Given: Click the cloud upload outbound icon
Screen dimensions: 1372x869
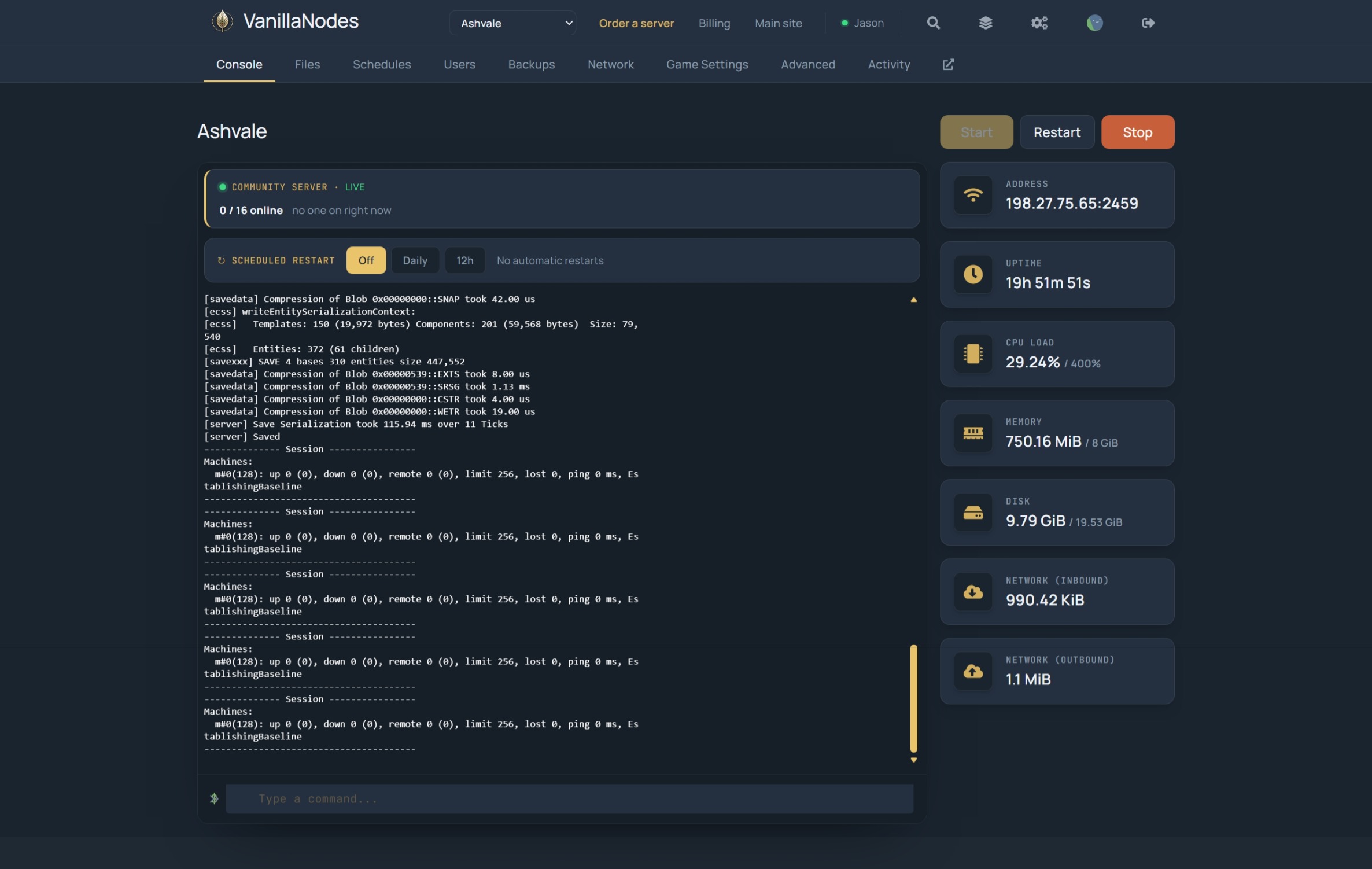Looking at the screenshot, I should (x=973, y=671).
